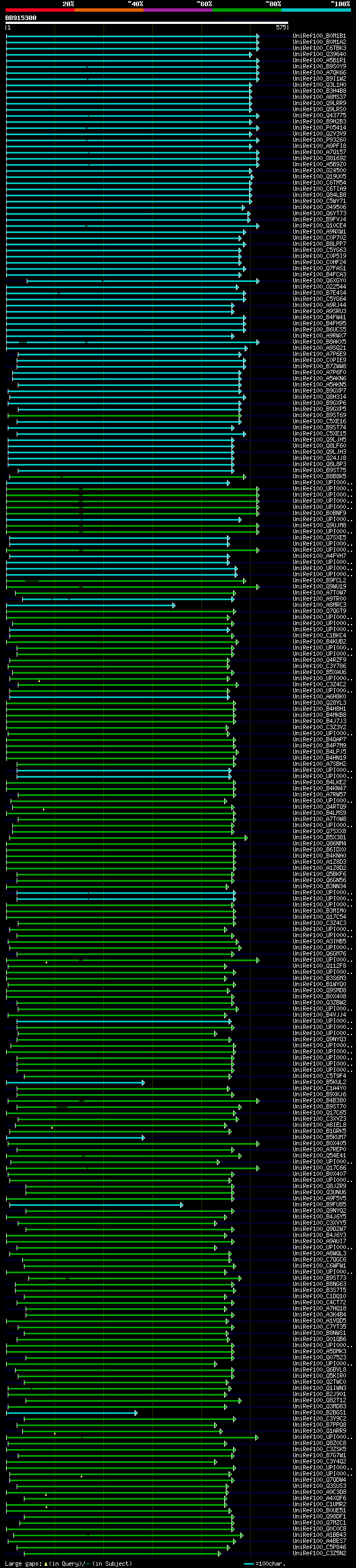This screenshot has height=1568, width=356.
Task: Select hit UniRef100_Q19U05
Action: (x=319, y=176)
